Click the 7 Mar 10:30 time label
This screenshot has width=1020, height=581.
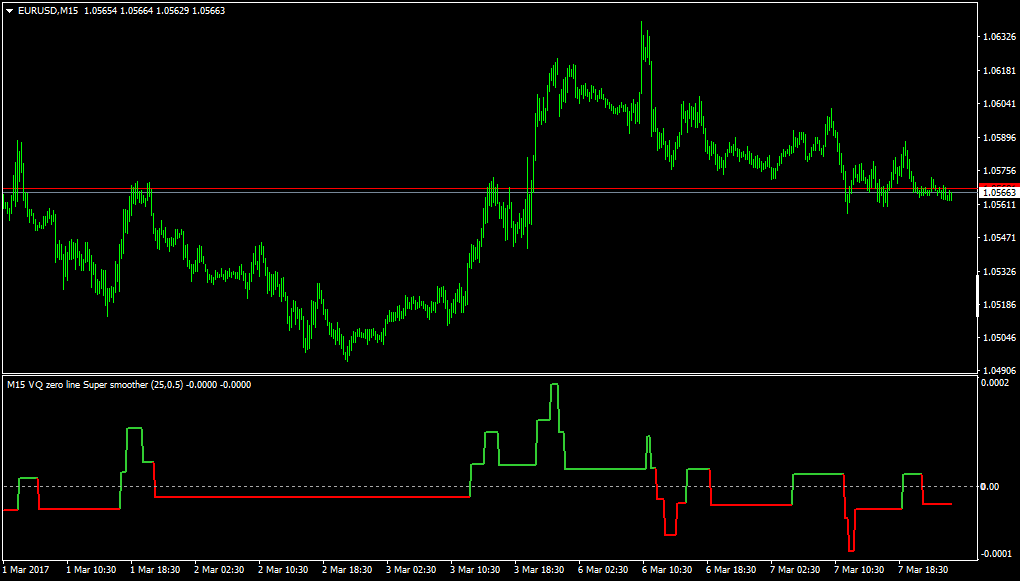[x=859, y=570]
